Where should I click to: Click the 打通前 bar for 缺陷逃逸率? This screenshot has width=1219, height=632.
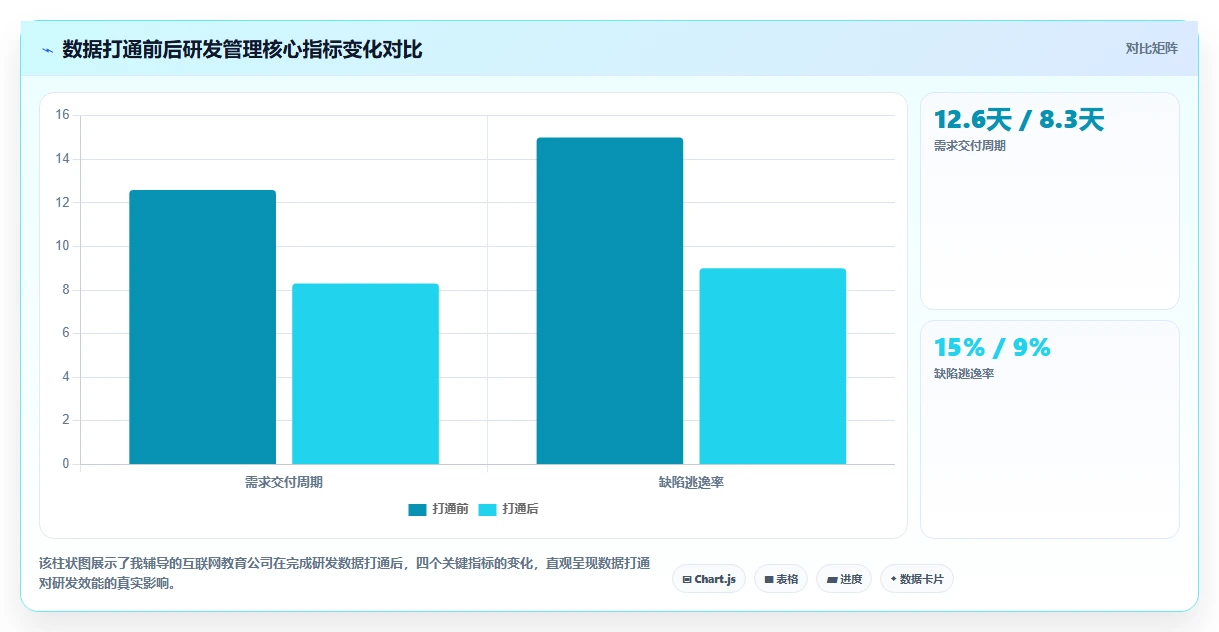pyautogui.click(x=610, y=301)
